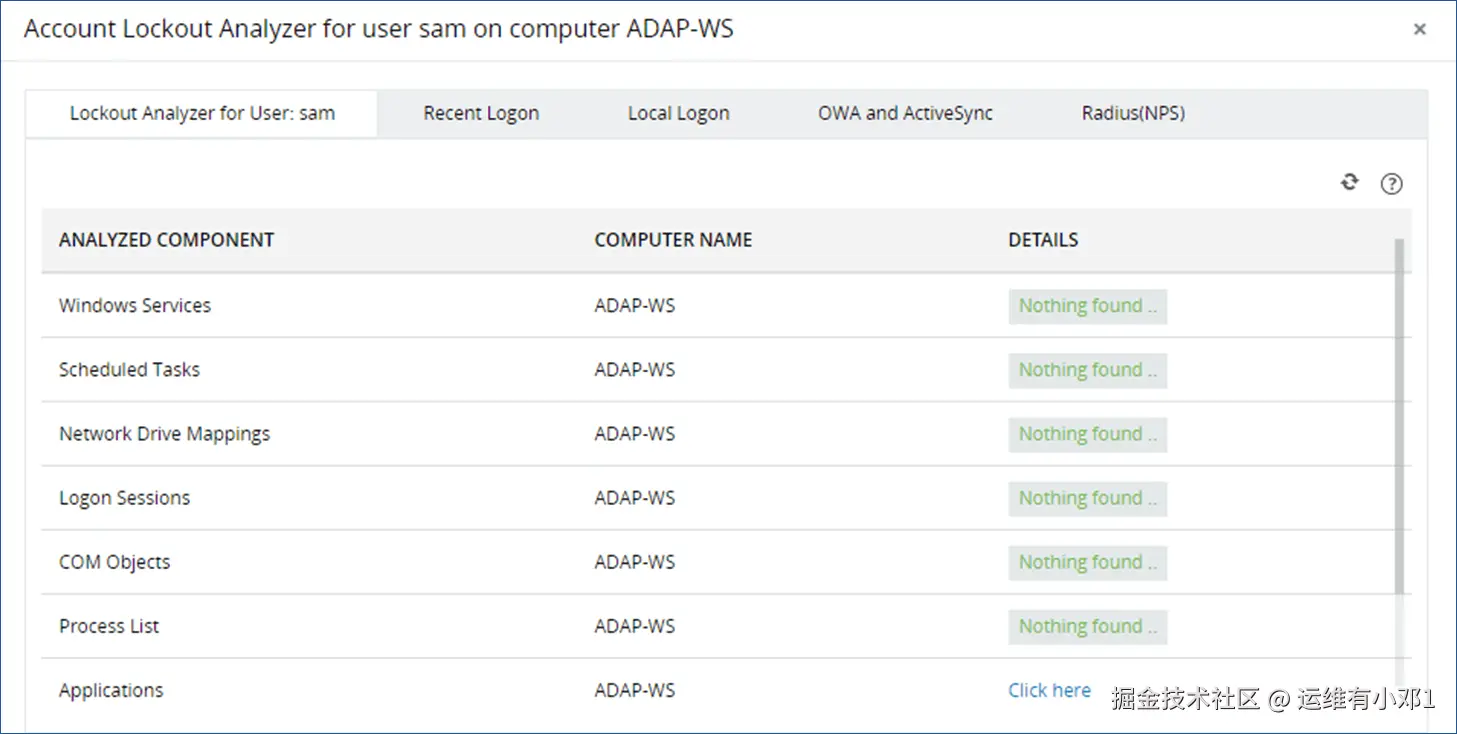Close the Account Lockout Analyzer dialog
1457x734 pixels.
(1419, 30)
